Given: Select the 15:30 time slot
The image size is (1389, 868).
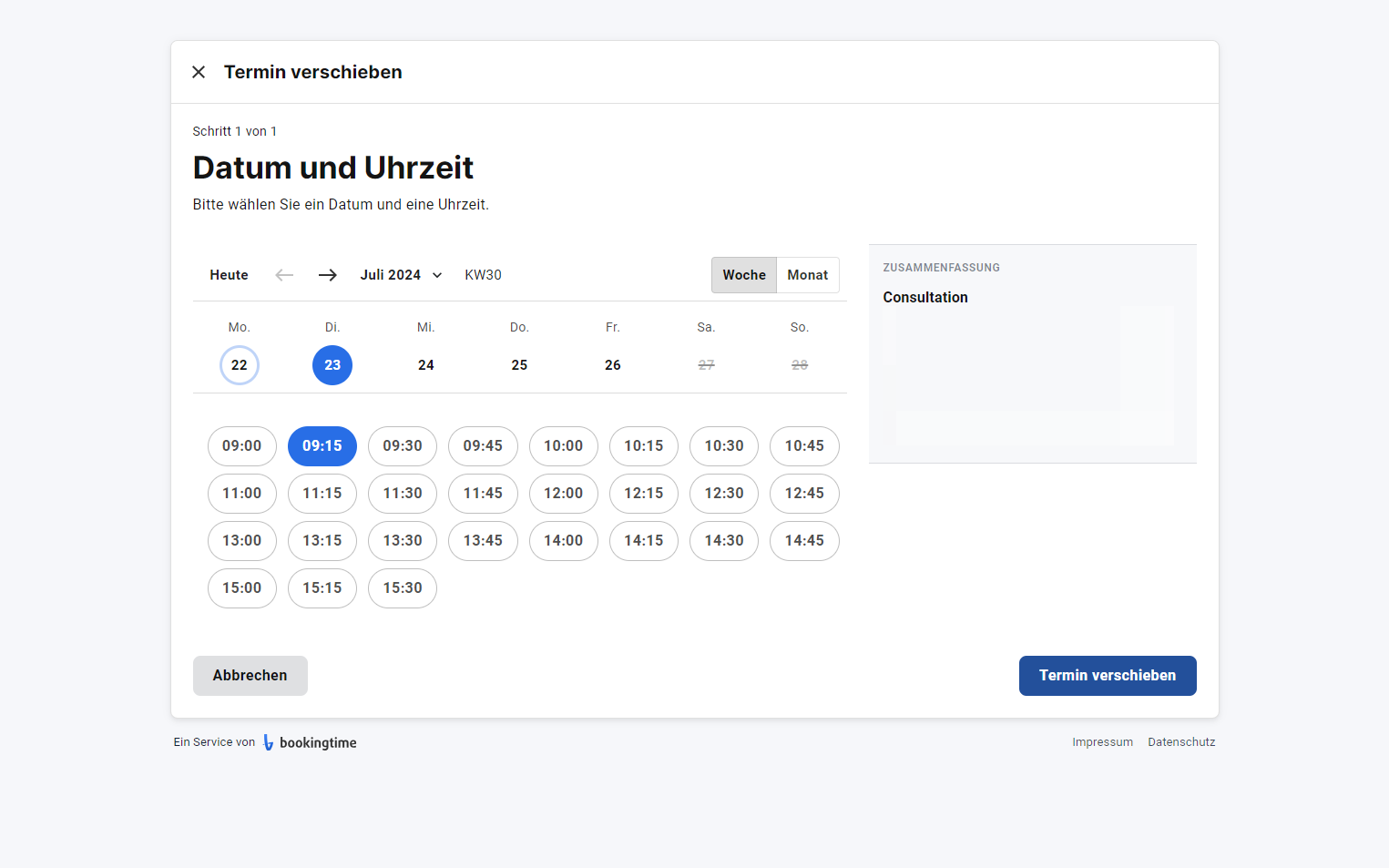Looking at the screenshot, I should pyautogui.click(x=403, y=588).
